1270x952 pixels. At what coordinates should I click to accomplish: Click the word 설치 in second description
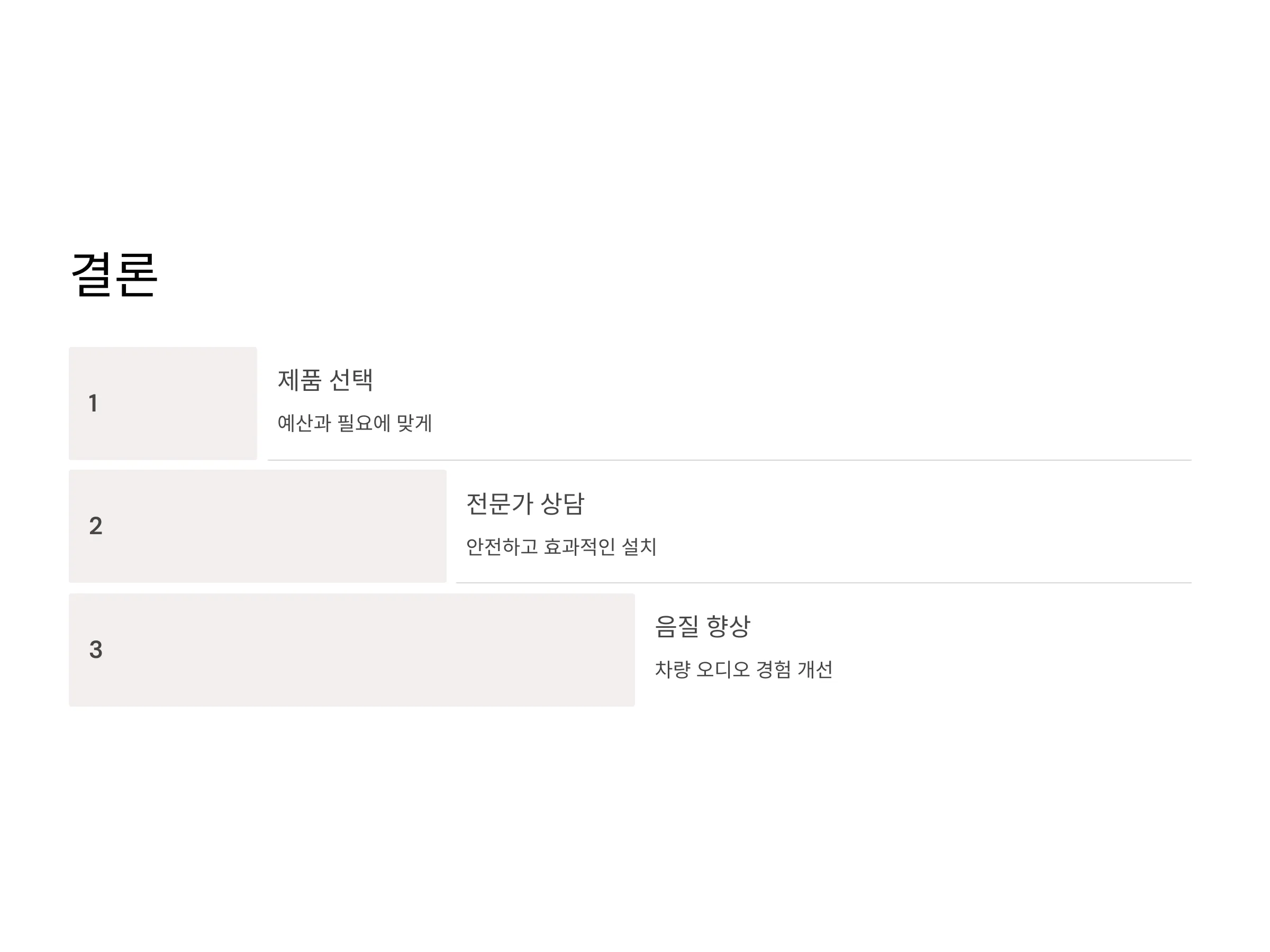click(x=639, y=546)
